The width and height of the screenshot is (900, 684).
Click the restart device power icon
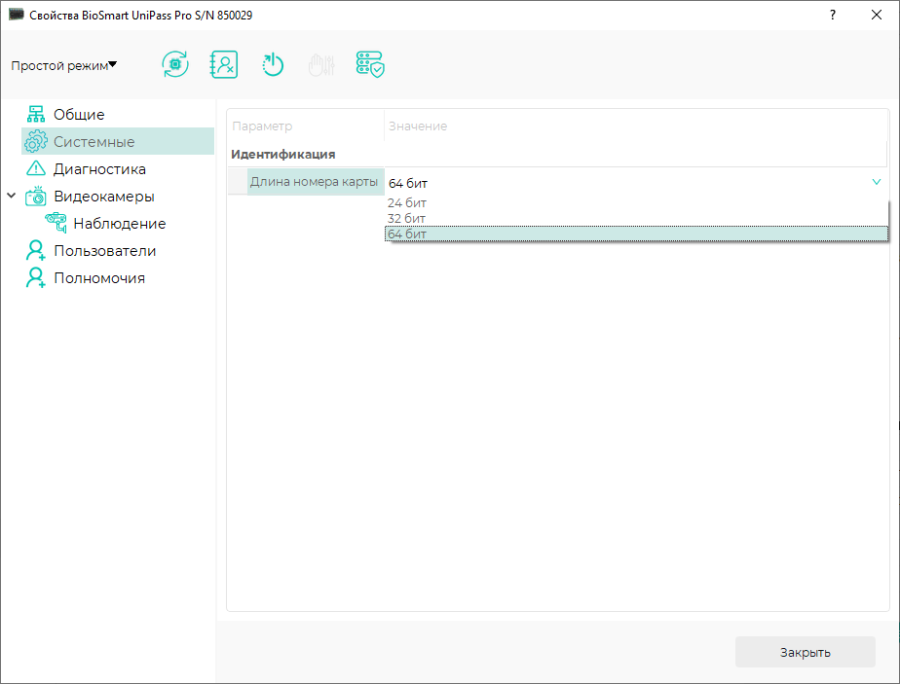[x=273, y=64]
